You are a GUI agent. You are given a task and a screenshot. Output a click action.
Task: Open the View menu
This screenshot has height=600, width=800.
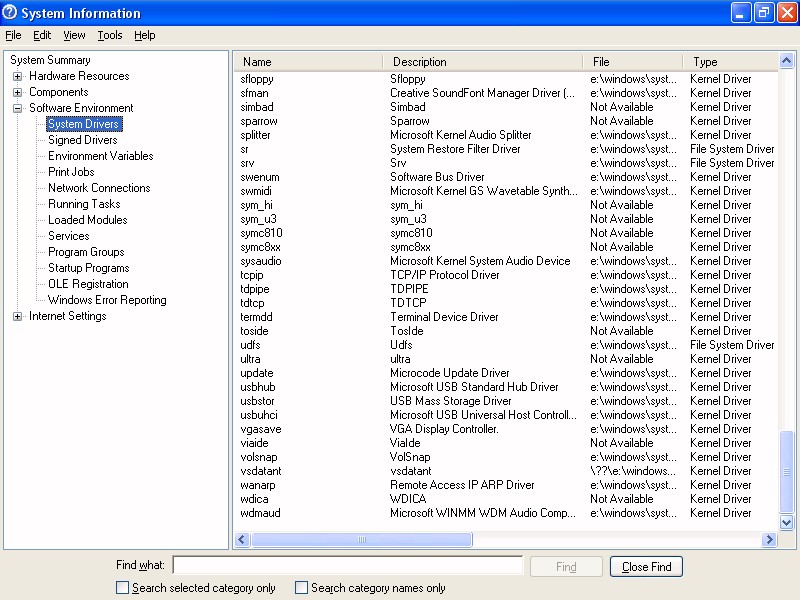coord(74,35)
